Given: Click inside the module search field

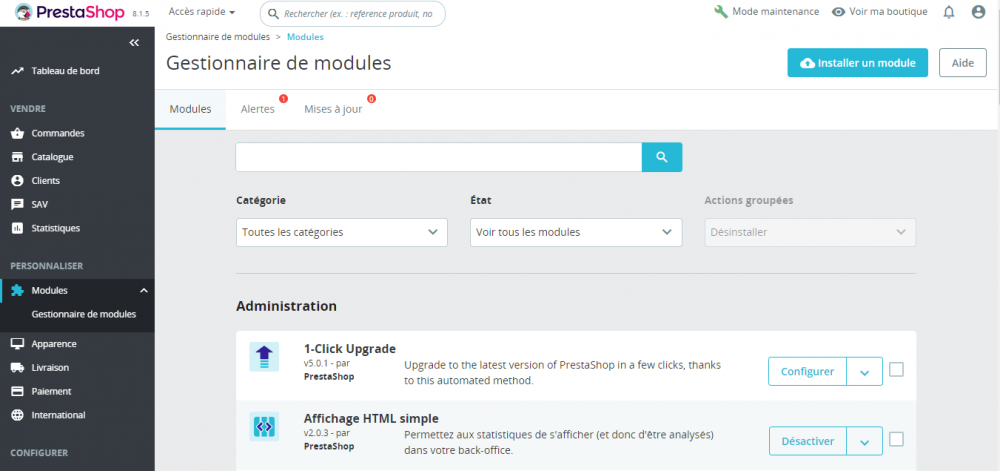Looking at the screenshot, I should pos(439,157).
